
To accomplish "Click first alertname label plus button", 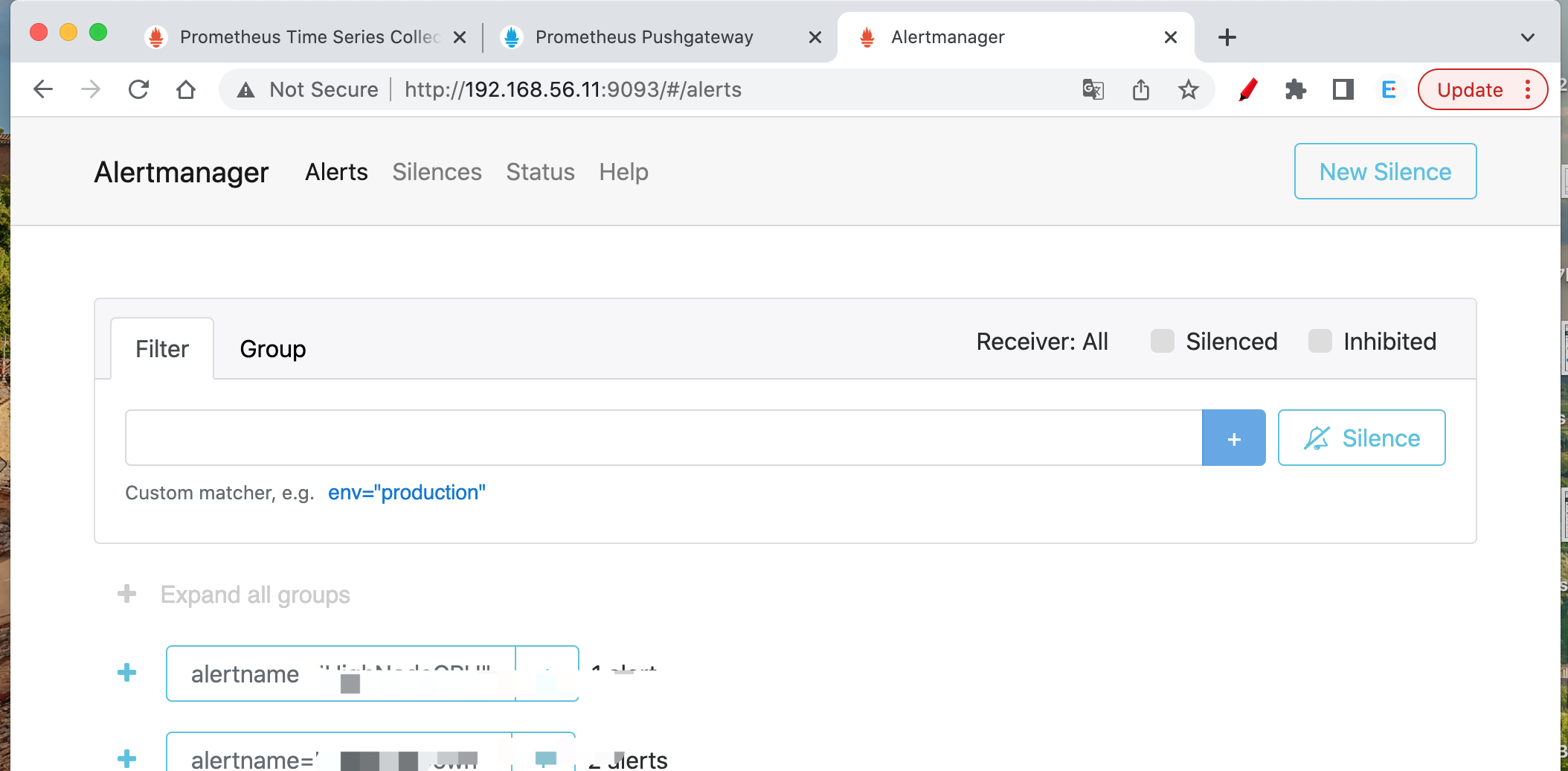I will point(547,674).
